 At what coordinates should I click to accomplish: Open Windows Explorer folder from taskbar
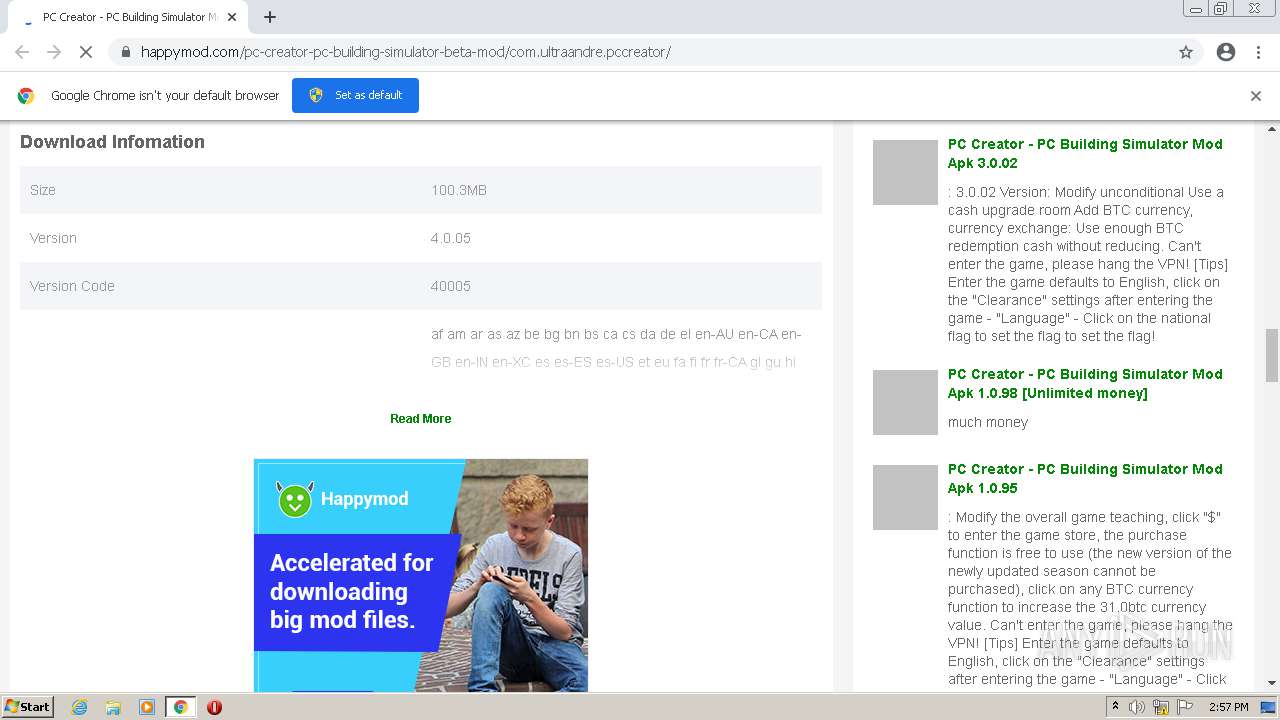point(113,707)
